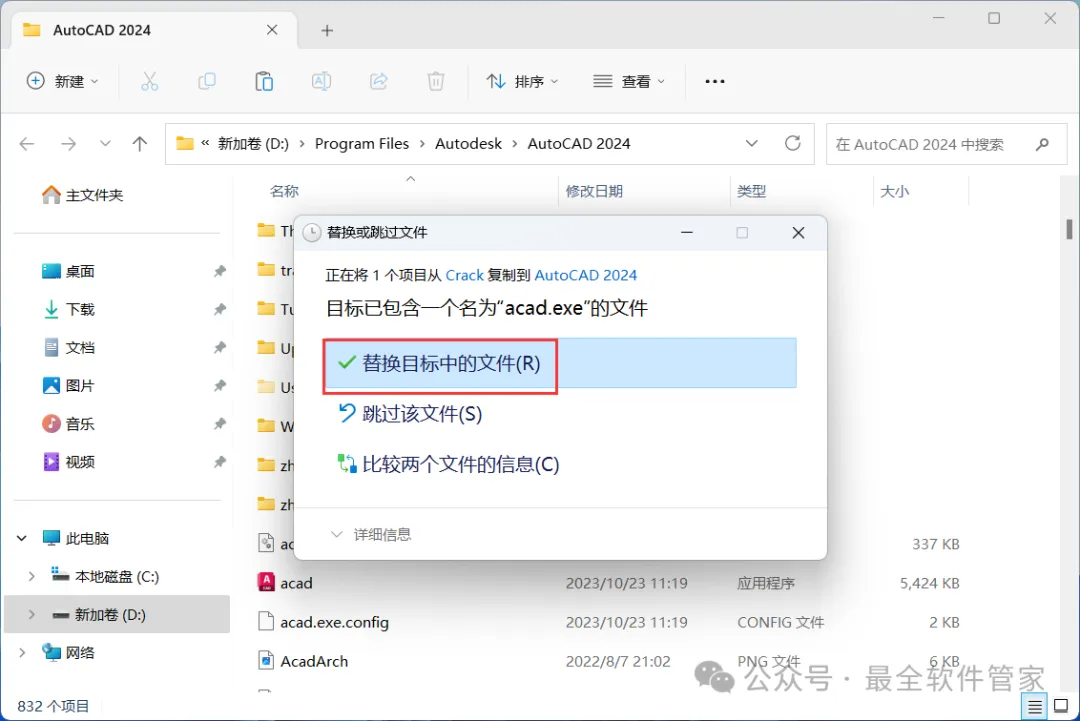Open 桌面 in the sidebar

pyautogui.click(x=68, y=271)
